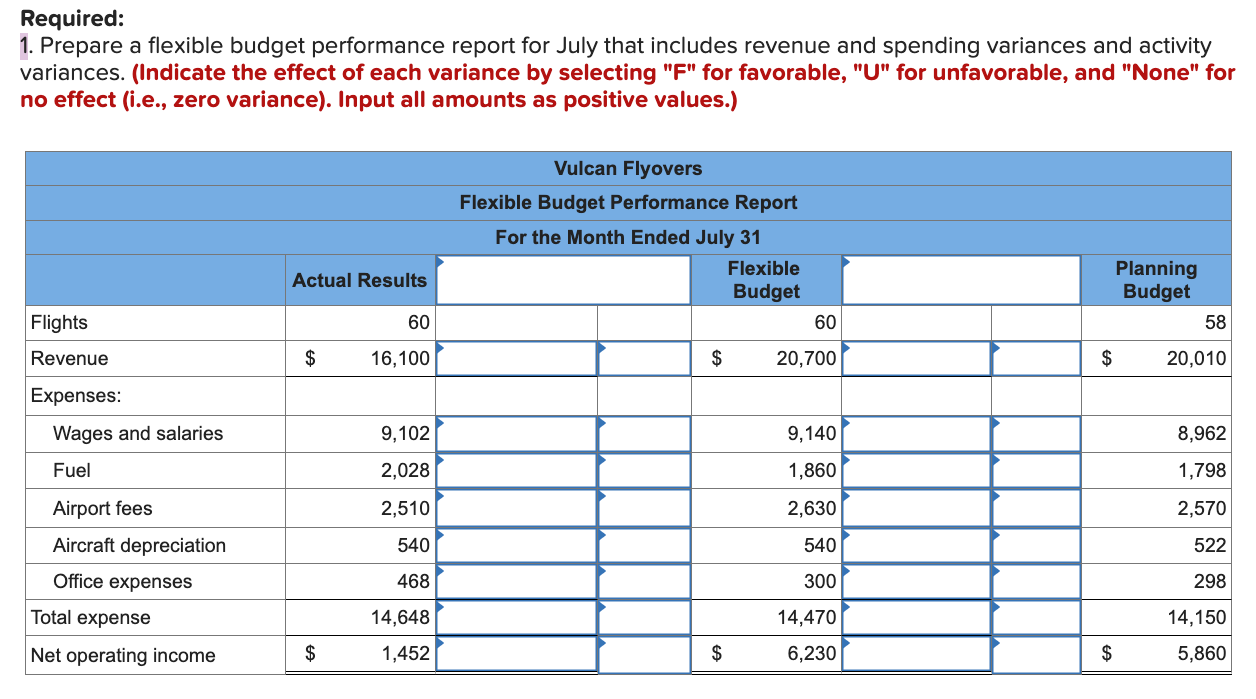The height and width of the screenshot is (699, 1256).
Task: Click the 'Net operating income' row label
Action: click(x=123, y=655)
